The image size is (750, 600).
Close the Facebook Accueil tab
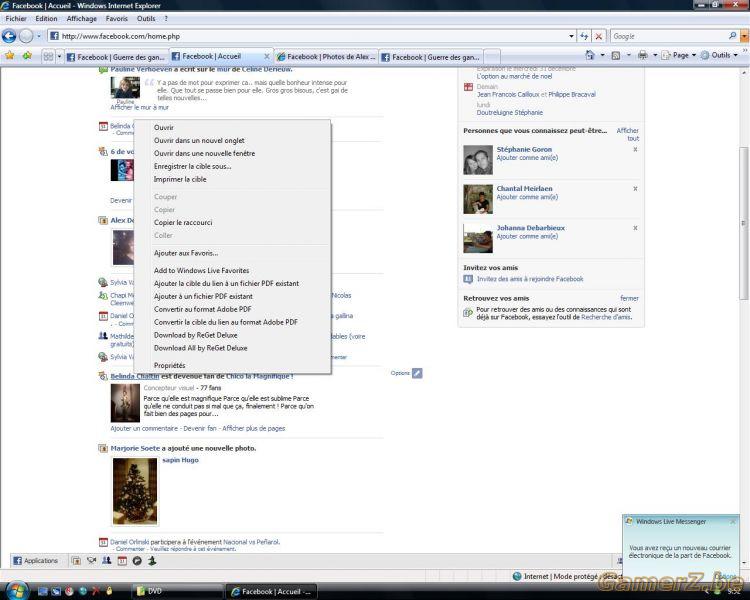pyautogui.click(x=267, y=56)
